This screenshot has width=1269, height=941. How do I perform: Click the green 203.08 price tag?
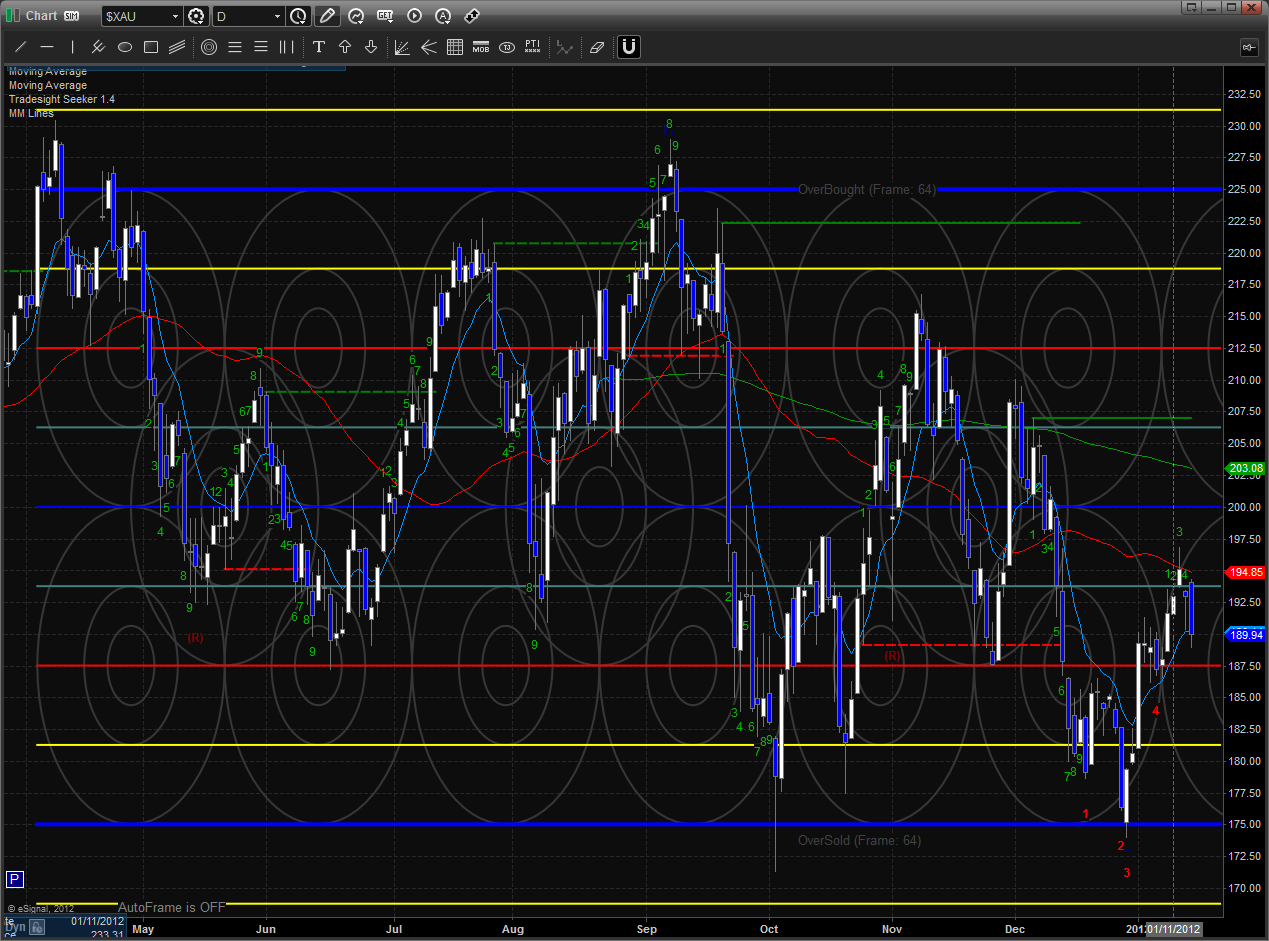click(1247, 468)
